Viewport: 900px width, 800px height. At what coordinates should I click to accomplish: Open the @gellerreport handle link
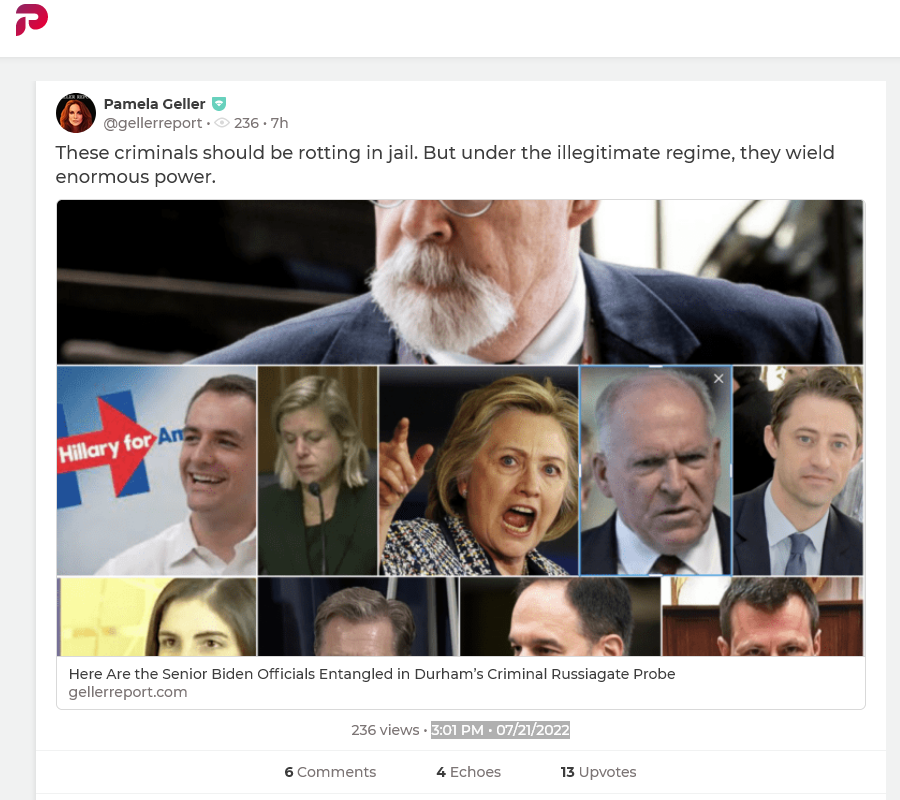(153, 123)
